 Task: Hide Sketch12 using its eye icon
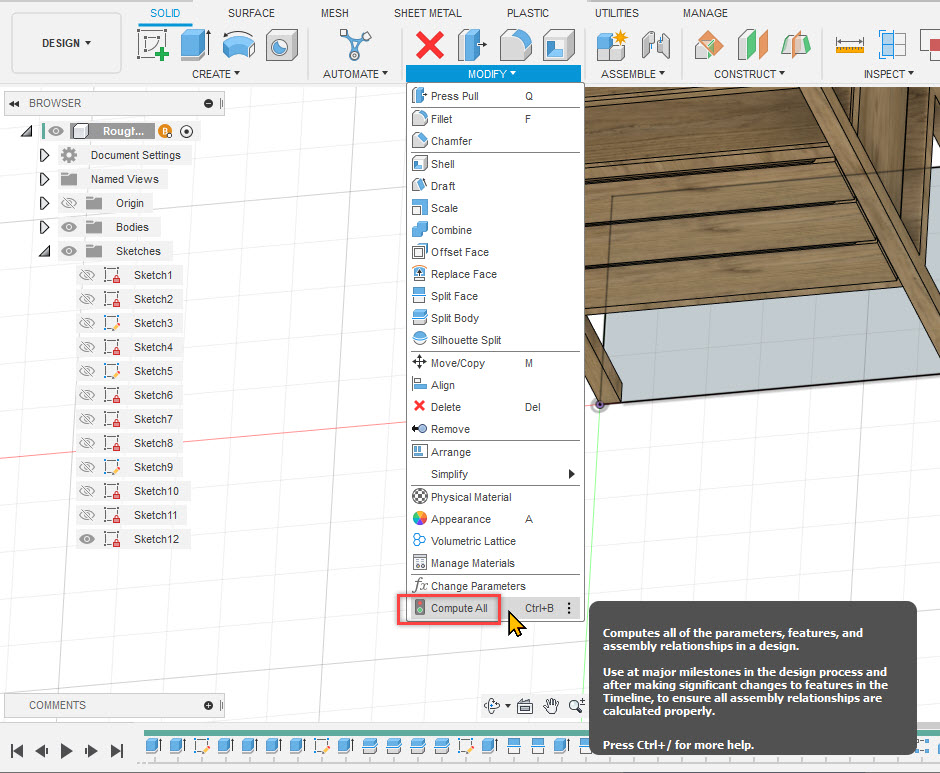86,539
